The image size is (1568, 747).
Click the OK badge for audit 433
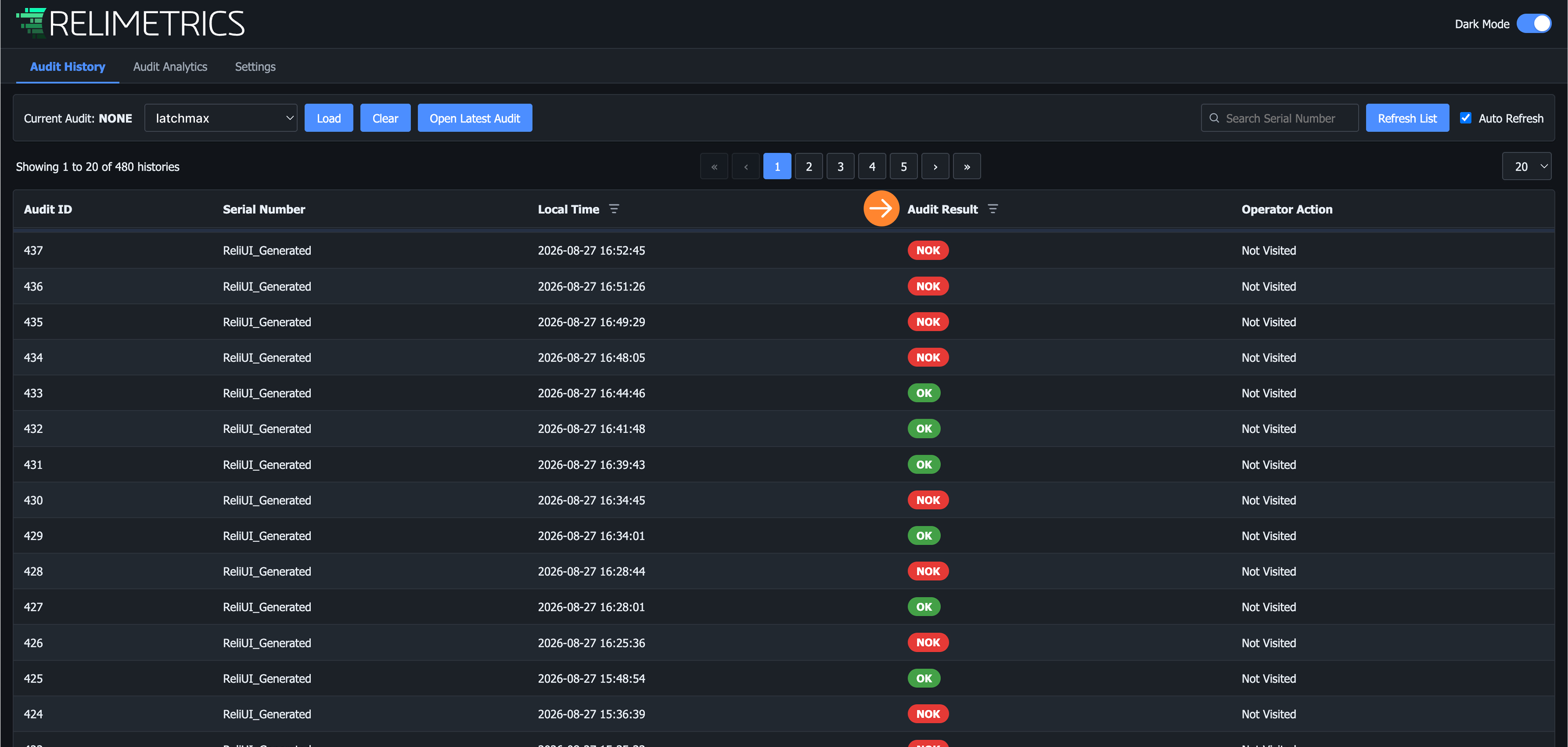tap(923, 393)
